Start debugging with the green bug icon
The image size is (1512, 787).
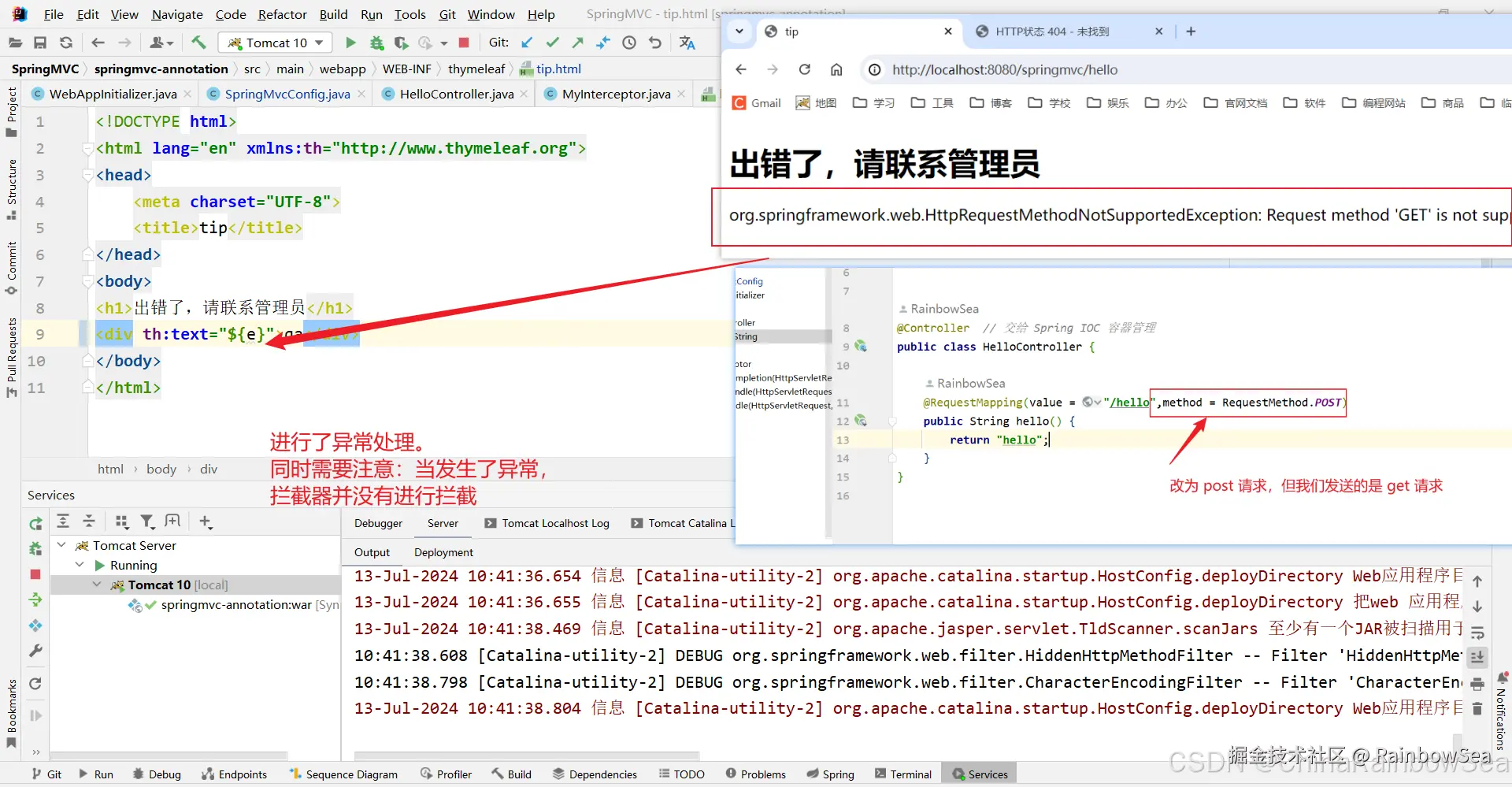pos(376,43)
